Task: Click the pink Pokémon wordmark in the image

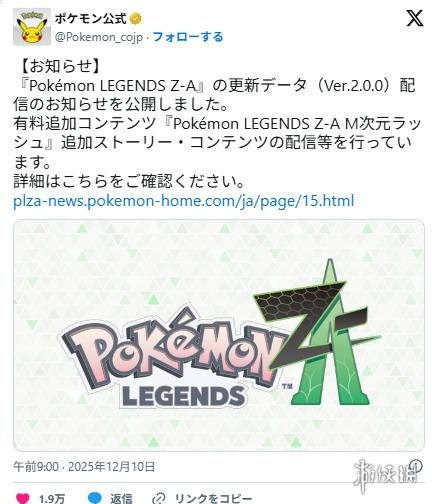Action: tap(173, 352)
